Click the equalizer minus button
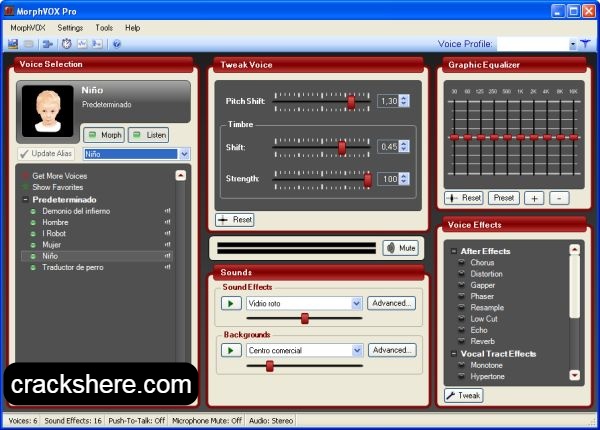The height and width of the screenshot is (430, 600). click(x=559, y=198)
